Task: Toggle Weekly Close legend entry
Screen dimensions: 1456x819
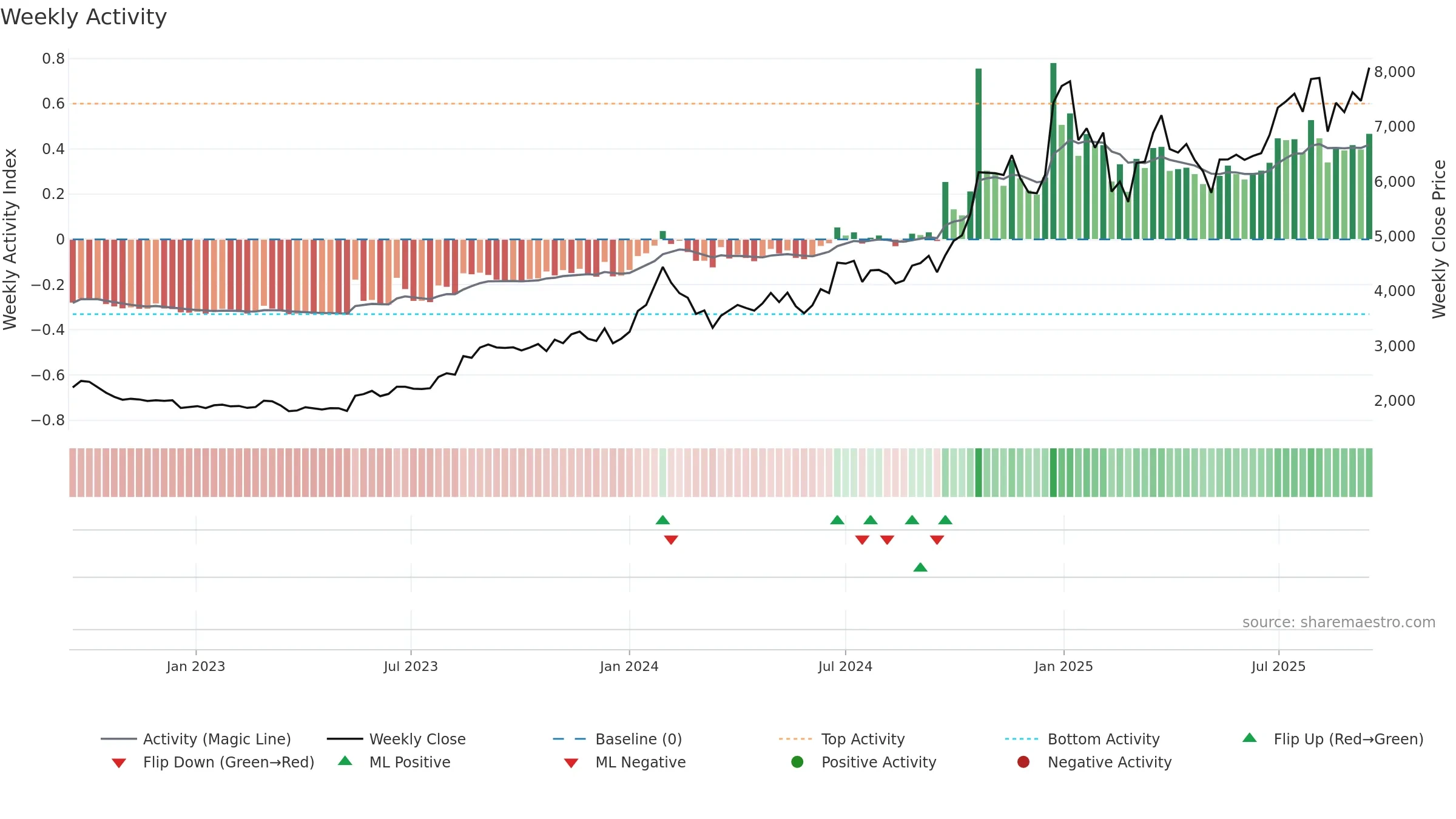Action: 396,739
